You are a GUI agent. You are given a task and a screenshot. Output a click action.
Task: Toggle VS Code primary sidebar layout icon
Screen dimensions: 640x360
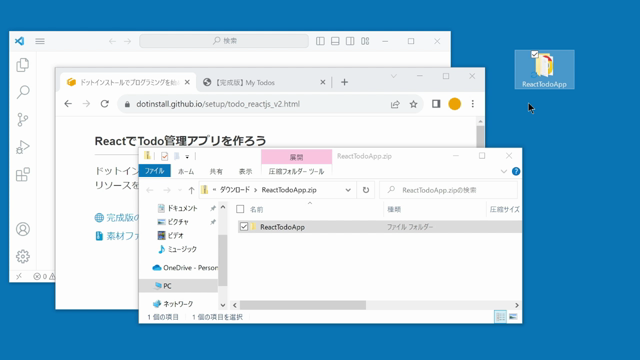pos(320,41)
